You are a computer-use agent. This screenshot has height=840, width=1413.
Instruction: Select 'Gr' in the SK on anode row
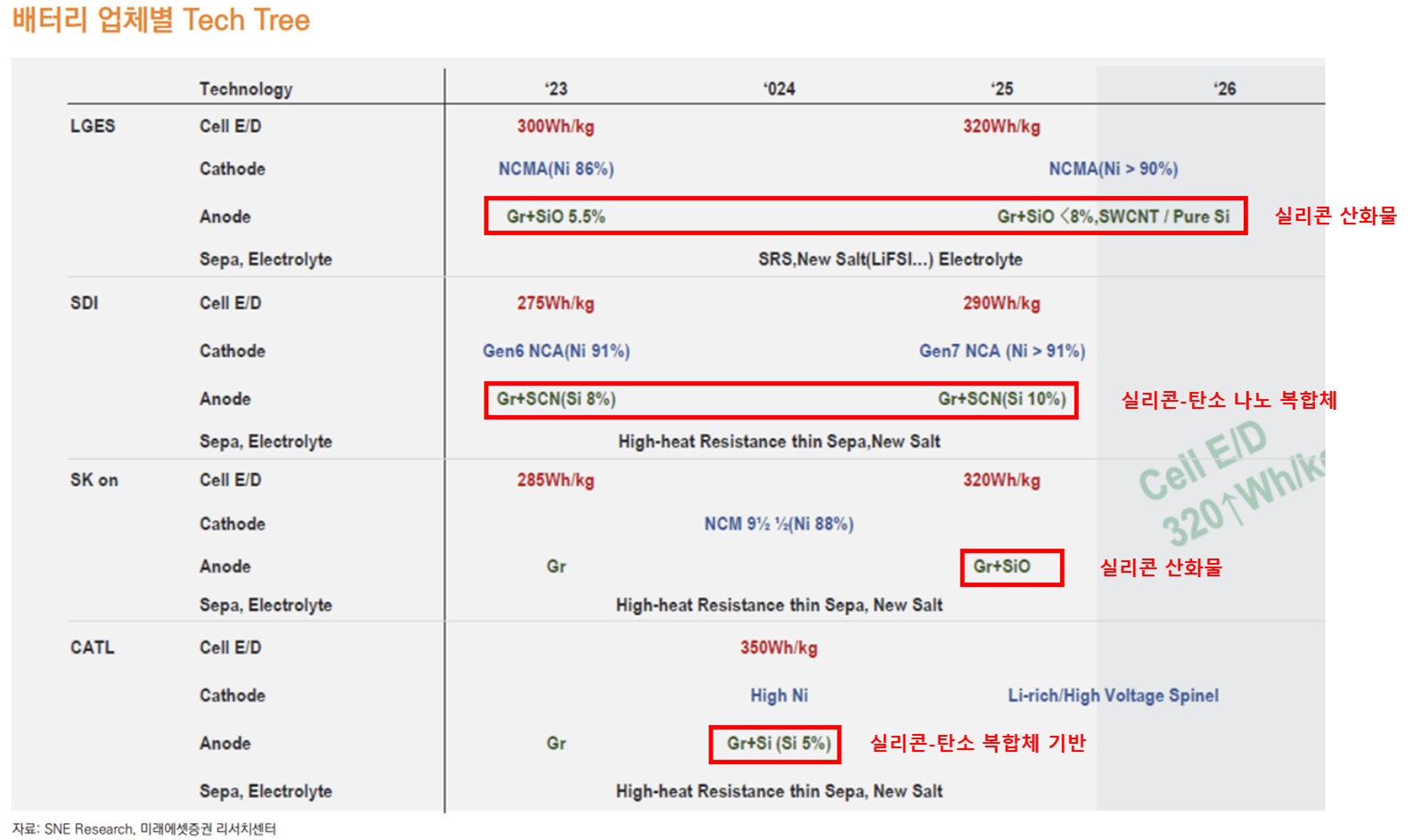(x=556, y=567)
